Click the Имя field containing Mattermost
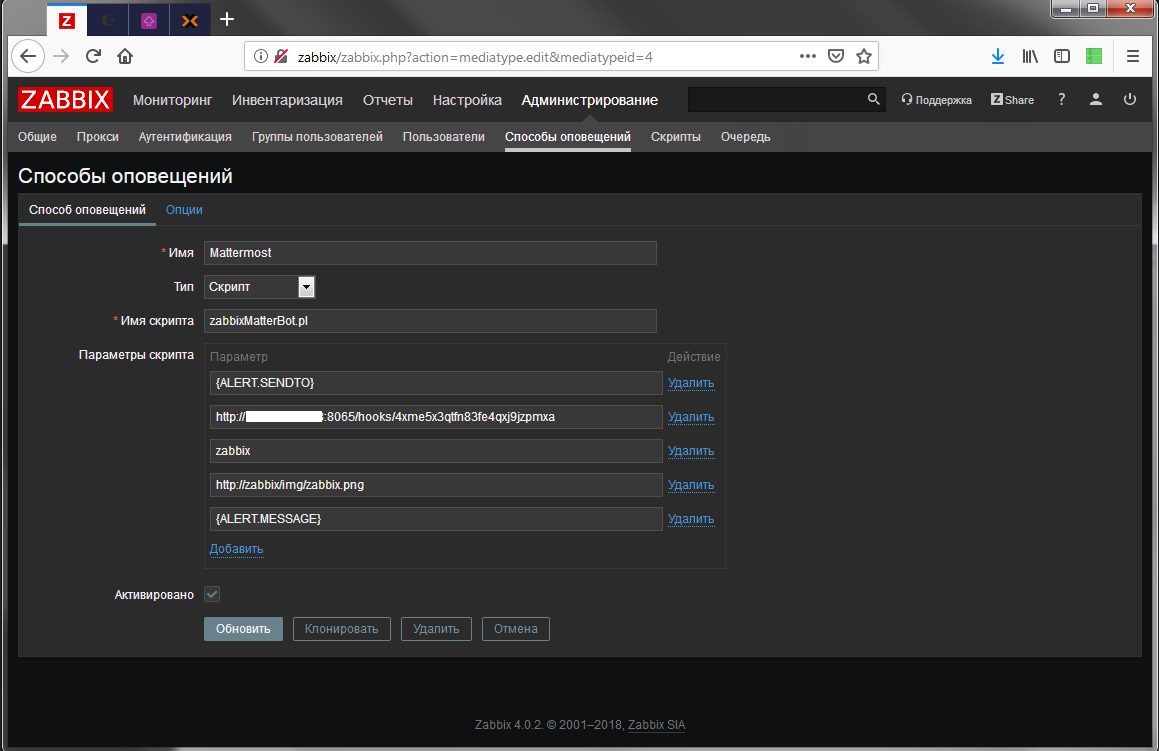The image size is (1159, 751). tap(430, 253)
